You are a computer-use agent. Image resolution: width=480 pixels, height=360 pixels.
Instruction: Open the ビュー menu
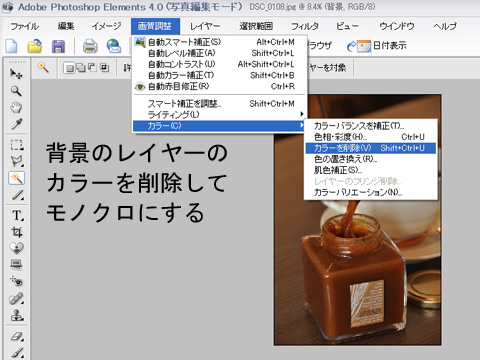click(x=347, y=26)
